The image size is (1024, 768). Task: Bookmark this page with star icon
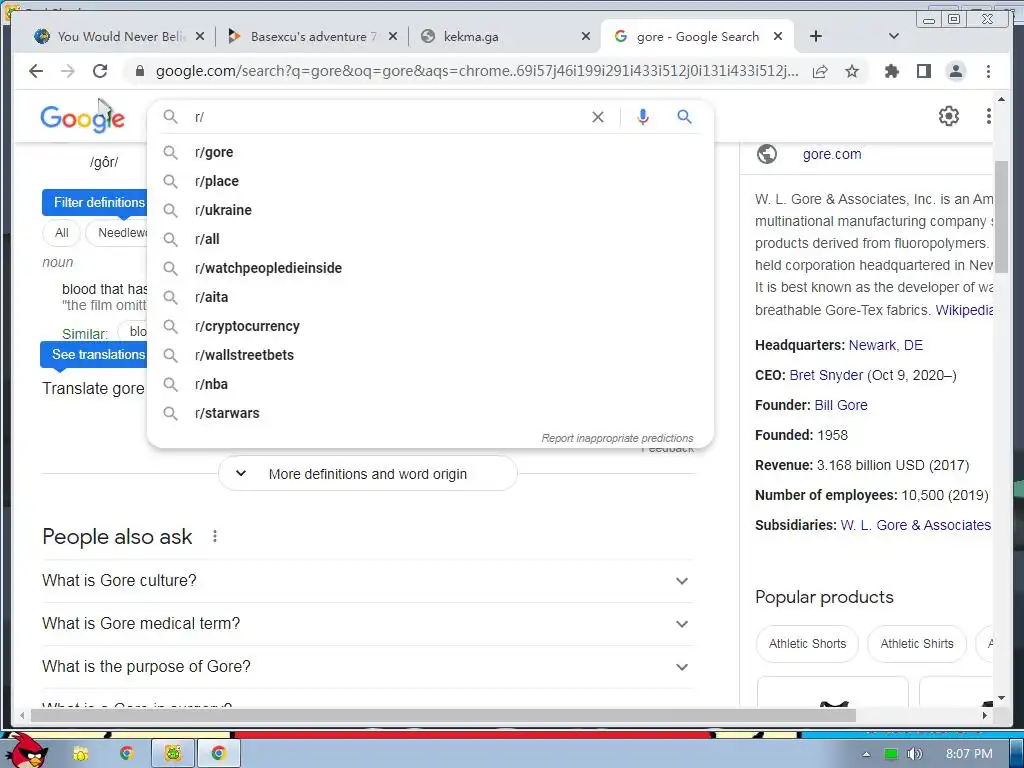852,71
